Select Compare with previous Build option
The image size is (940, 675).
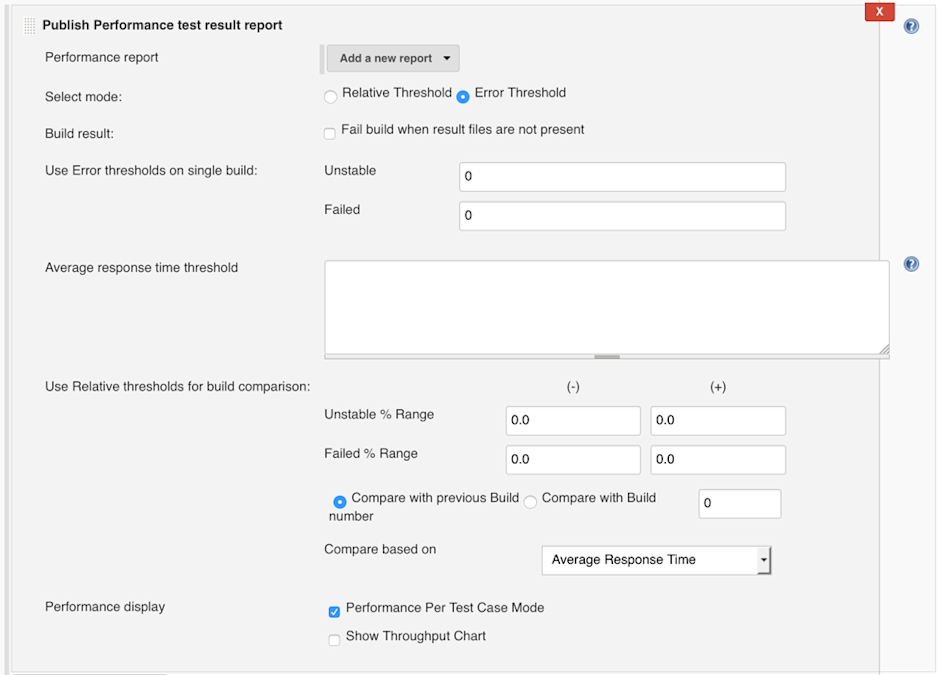(339, 501)
